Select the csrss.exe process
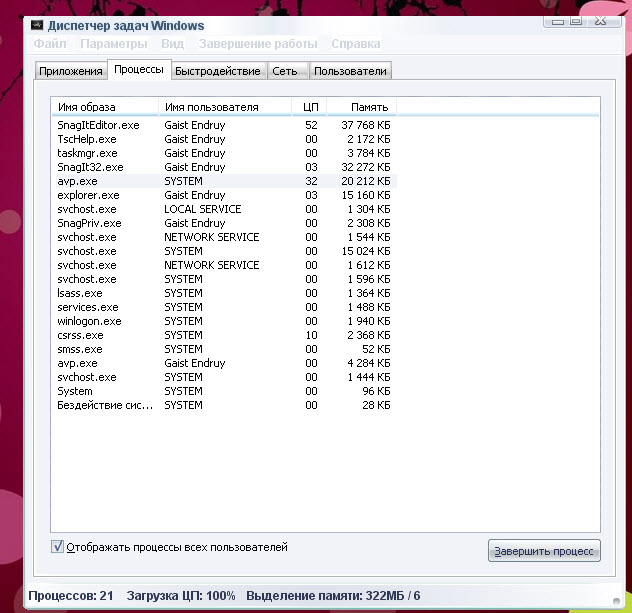The image size is (632, 613). click(224, 335)
